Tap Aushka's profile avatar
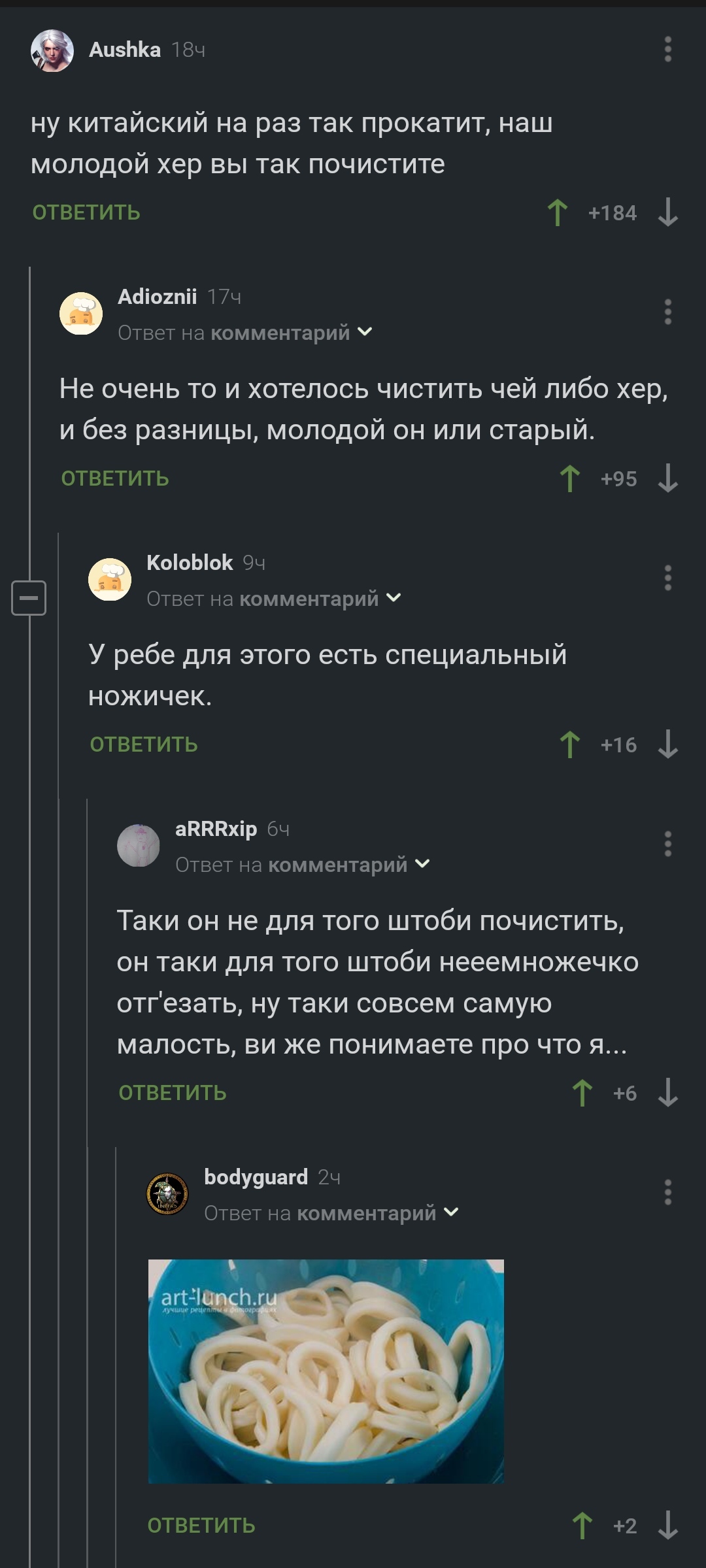 coord(52,50)
